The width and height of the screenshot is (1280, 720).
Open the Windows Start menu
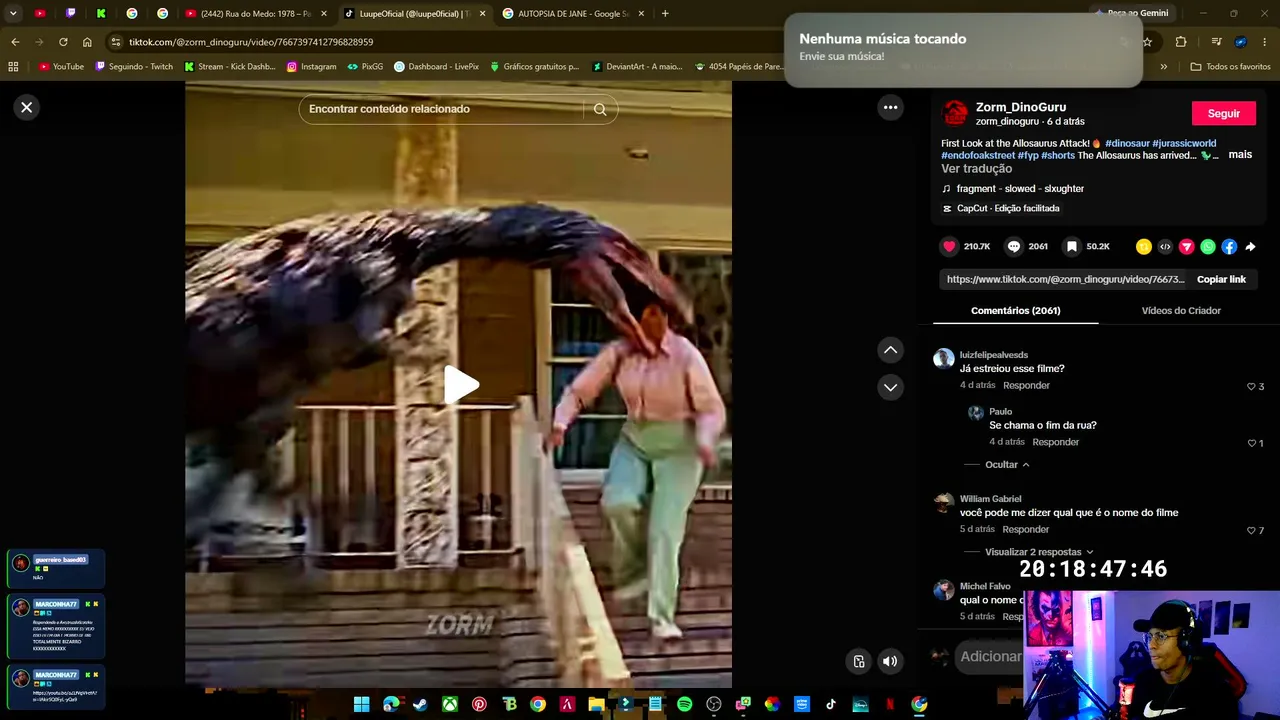click(x=361, y=704)
